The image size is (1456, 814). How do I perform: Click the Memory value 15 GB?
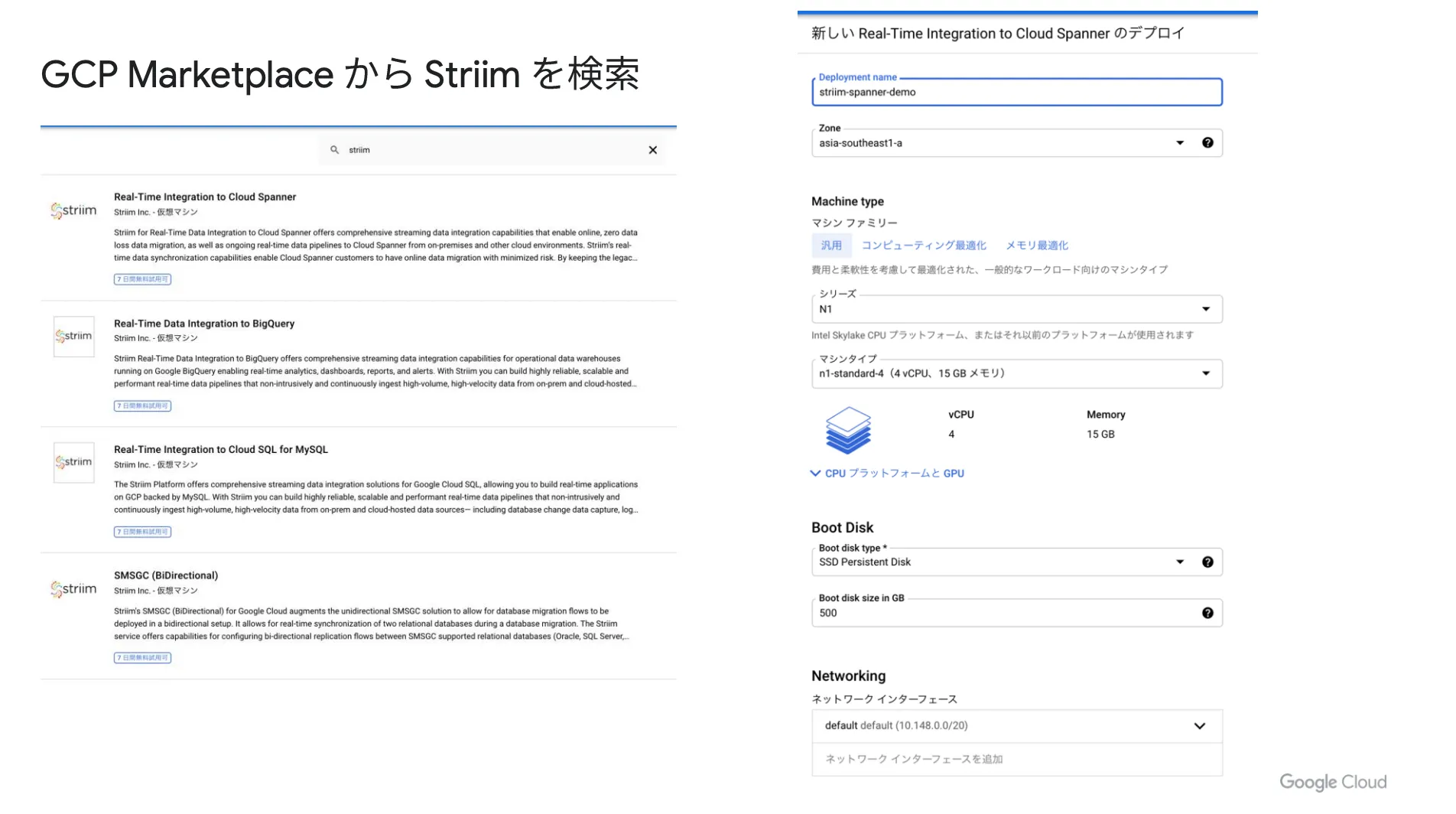(x=1100, y=434)
